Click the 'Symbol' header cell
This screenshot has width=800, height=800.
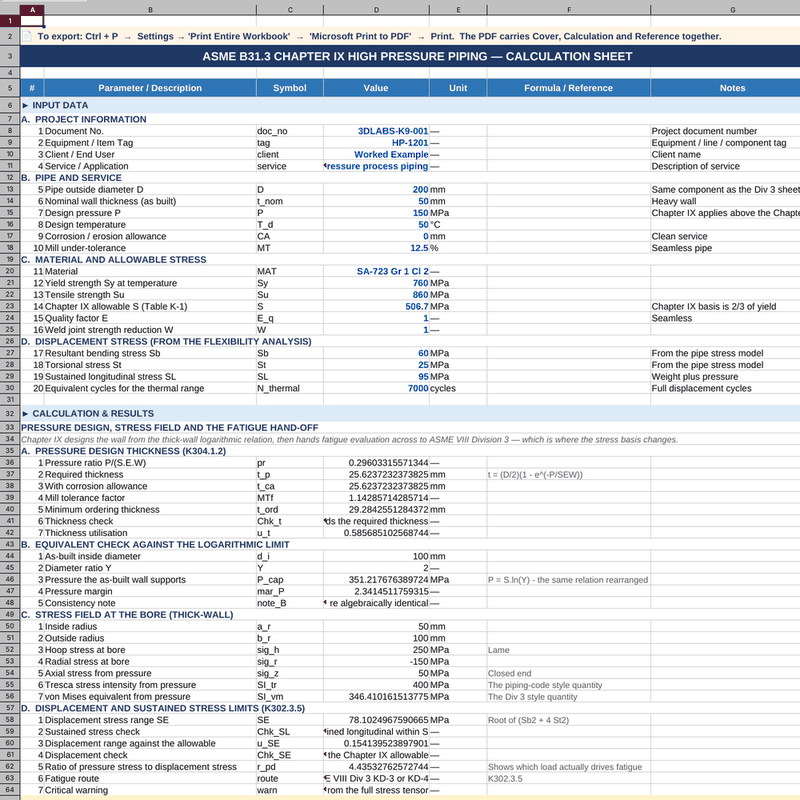(290, 88)
